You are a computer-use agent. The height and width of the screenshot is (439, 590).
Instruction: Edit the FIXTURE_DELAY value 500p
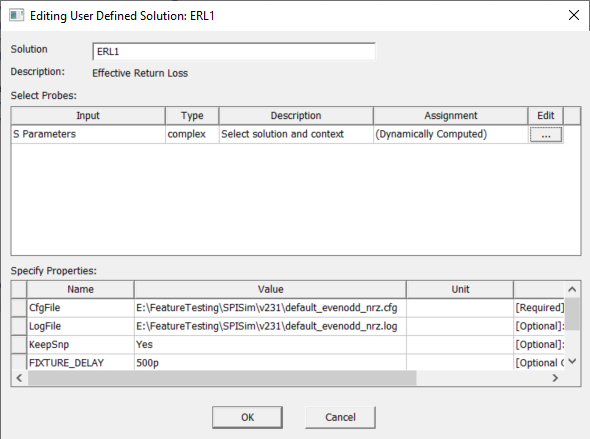click(270, 363)
